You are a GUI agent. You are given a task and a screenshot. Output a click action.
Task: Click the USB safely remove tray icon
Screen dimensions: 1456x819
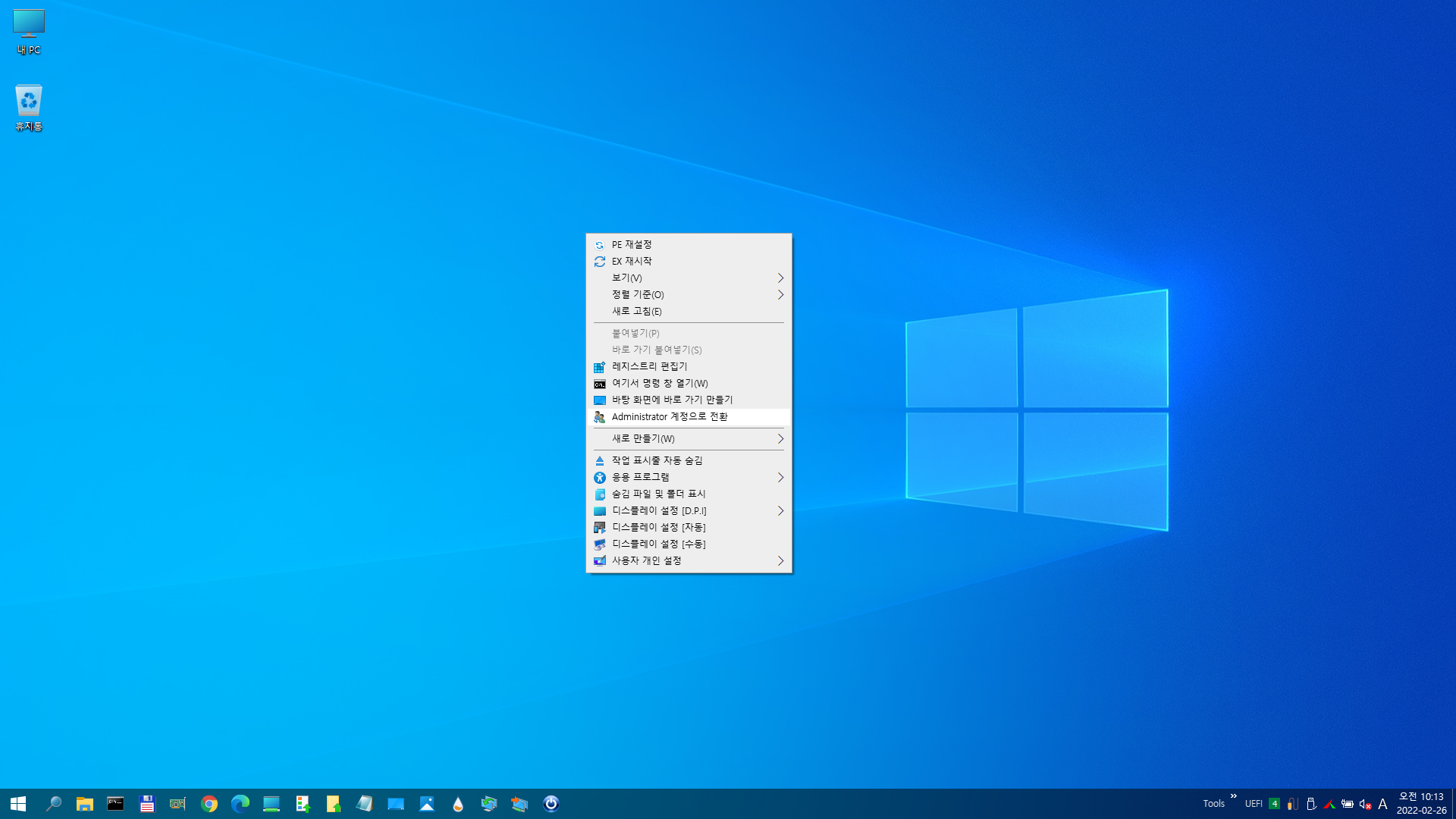(x=1311, y=804)
